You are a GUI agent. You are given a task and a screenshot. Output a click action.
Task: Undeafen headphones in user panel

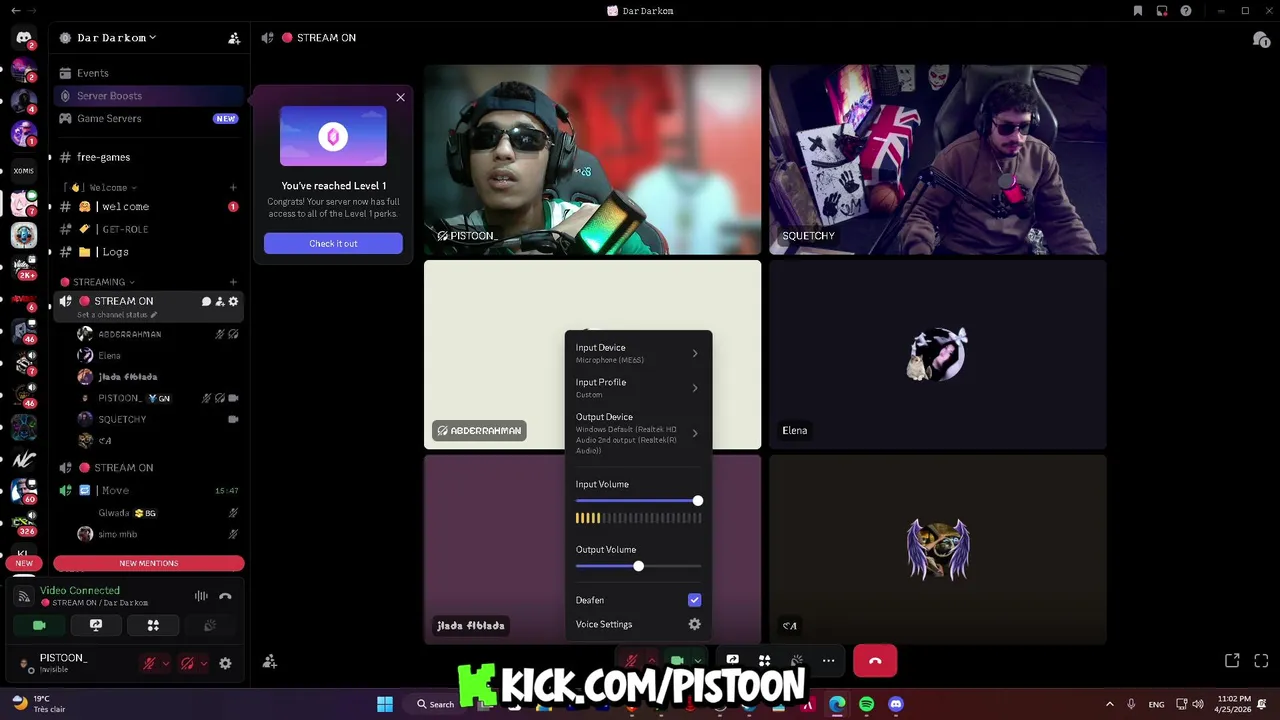click(186, 663)
